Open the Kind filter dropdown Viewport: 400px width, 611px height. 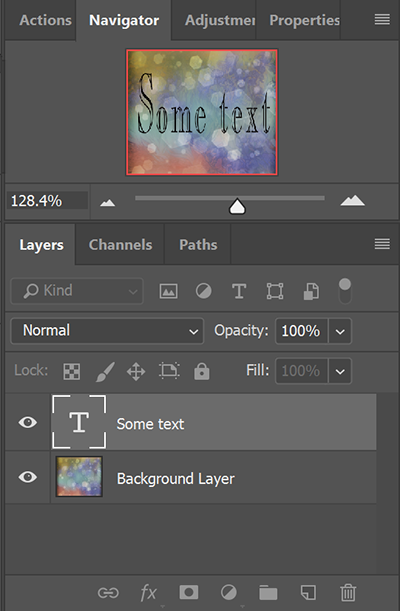click(77, 291)
